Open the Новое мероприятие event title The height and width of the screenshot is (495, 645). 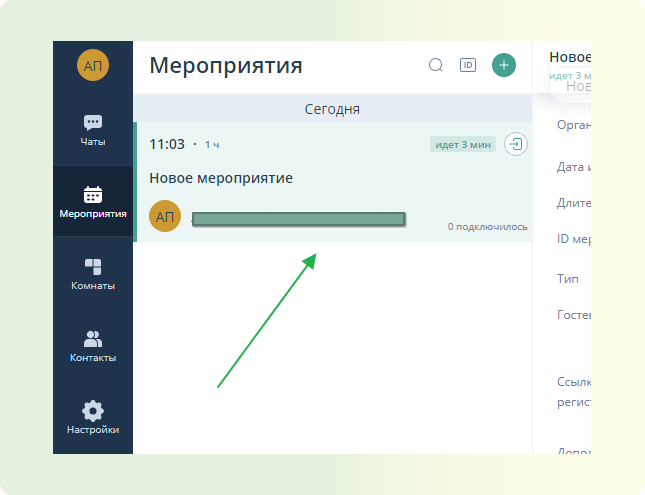[x=221, y=178]
